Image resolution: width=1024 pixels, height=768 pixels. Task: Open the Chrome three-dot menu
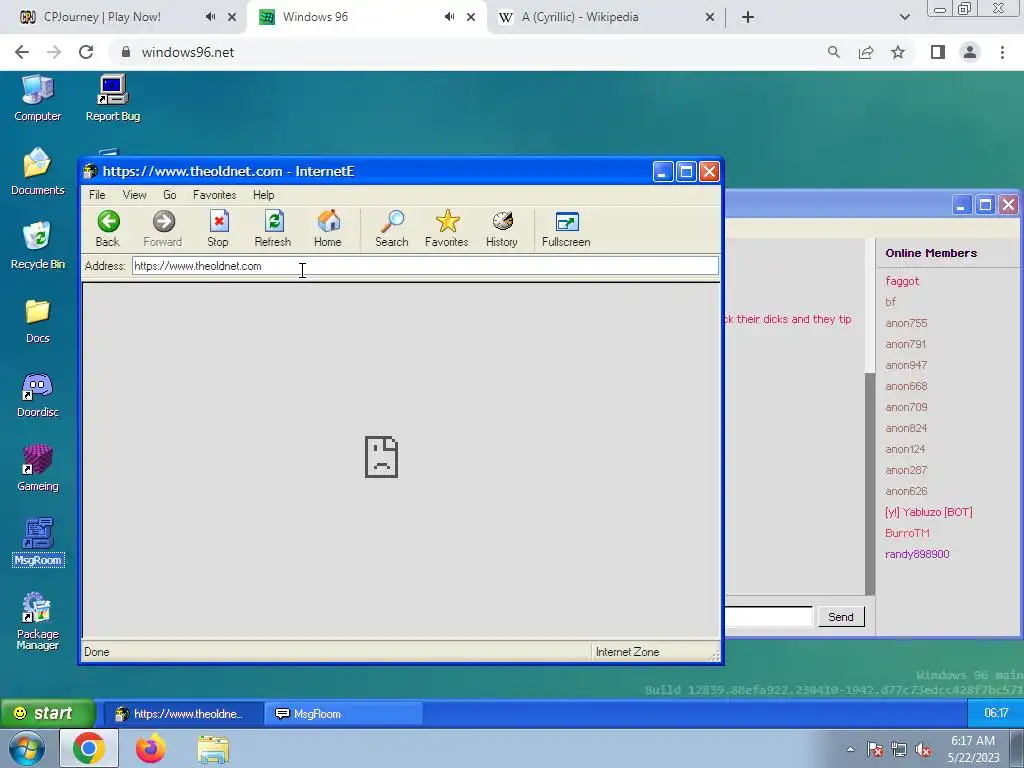pyautogui.click(x=1002, y=52)
